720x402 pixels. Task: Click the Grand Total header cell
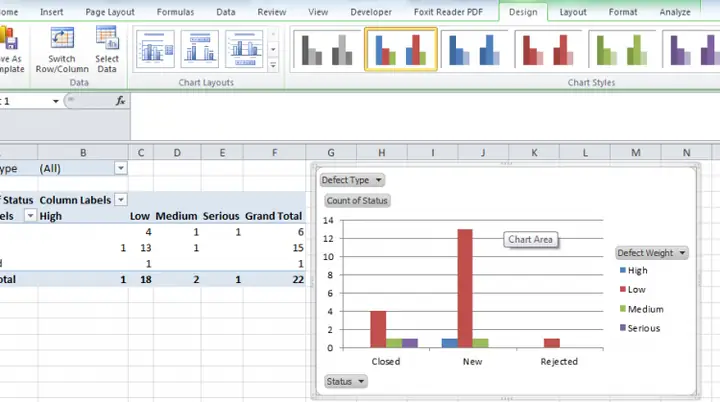(x=274, y=216)
